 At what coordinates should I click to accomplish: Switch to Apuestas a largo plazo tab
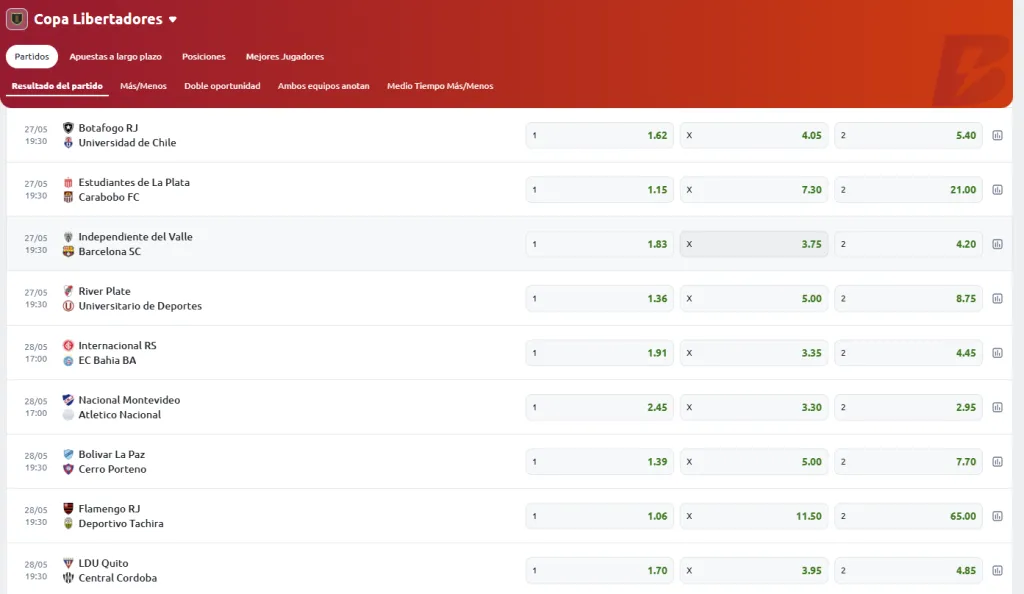115,57
